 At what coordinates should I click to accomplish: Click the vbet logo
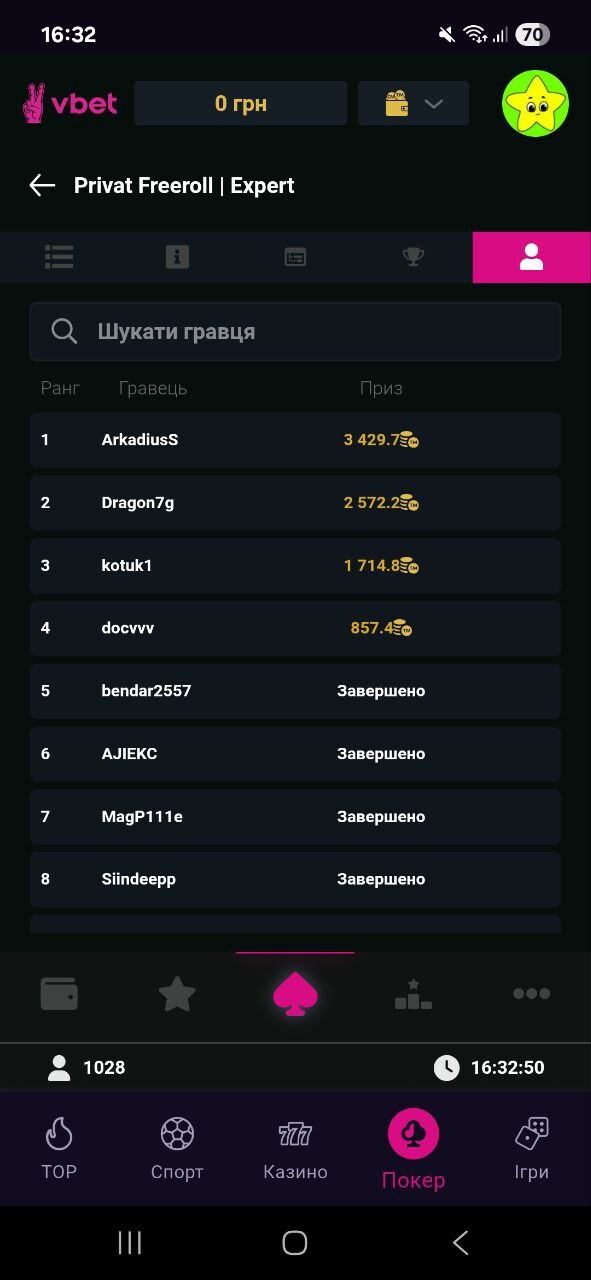(70, 103)
